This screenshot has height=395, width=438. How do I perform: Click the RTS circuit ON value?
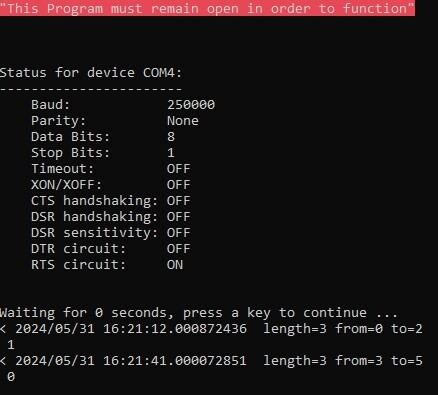coord(175,265)
